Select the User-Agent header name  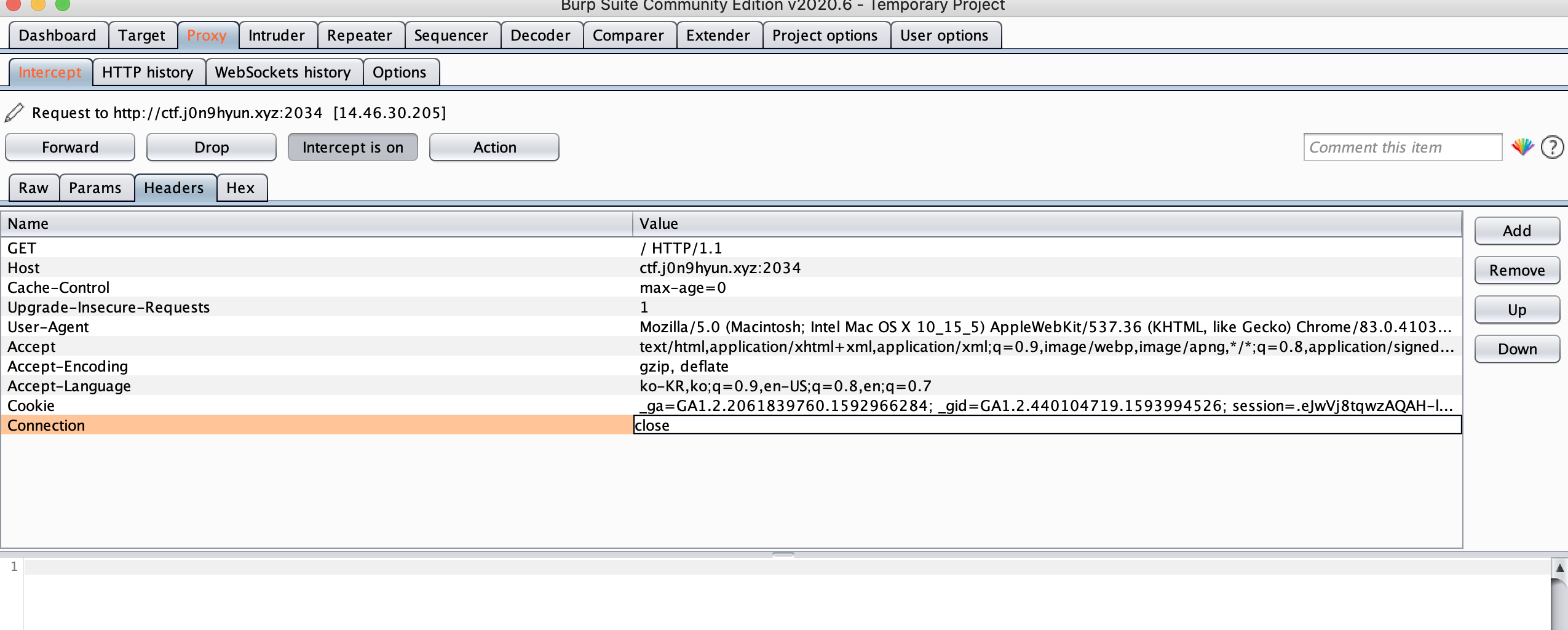pos(48,327)
